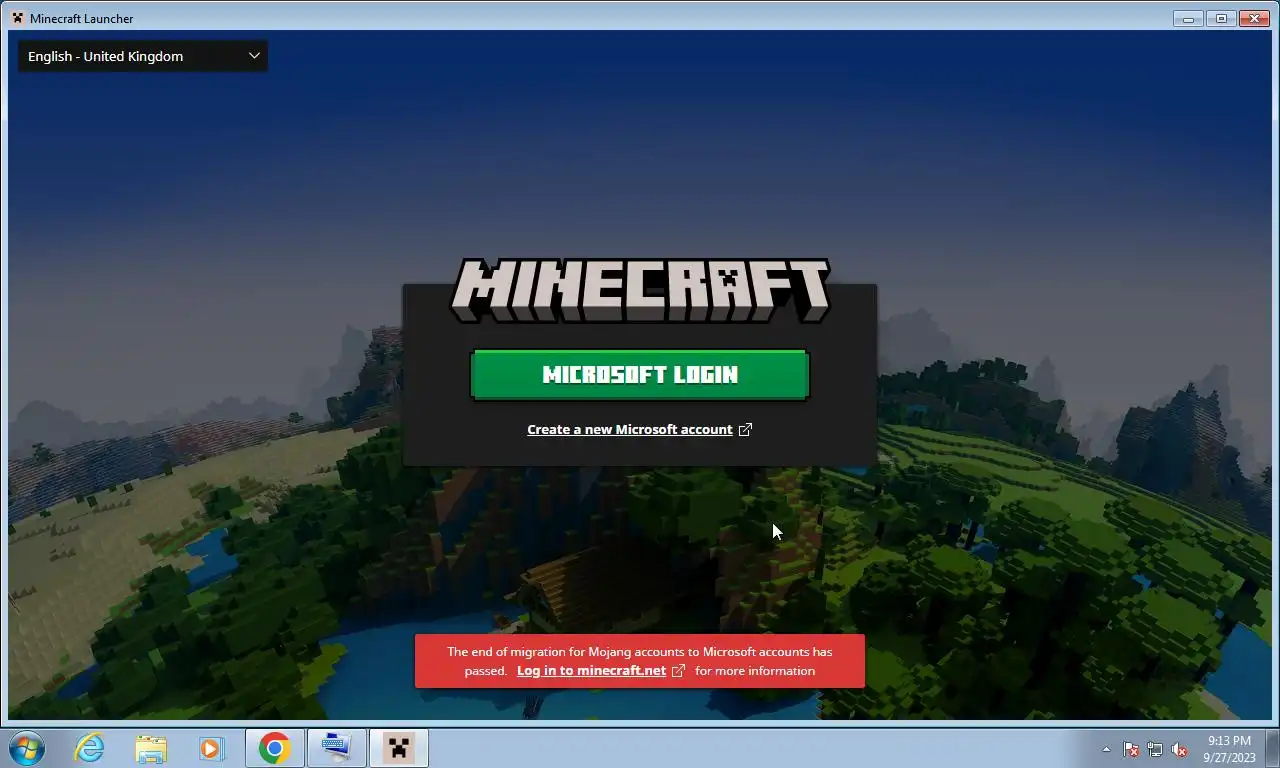The width and height of the screenshot is (1280, 768).
Task: Click the Windows Start orb
Action: pyautogui.click(x=27, y=748)
